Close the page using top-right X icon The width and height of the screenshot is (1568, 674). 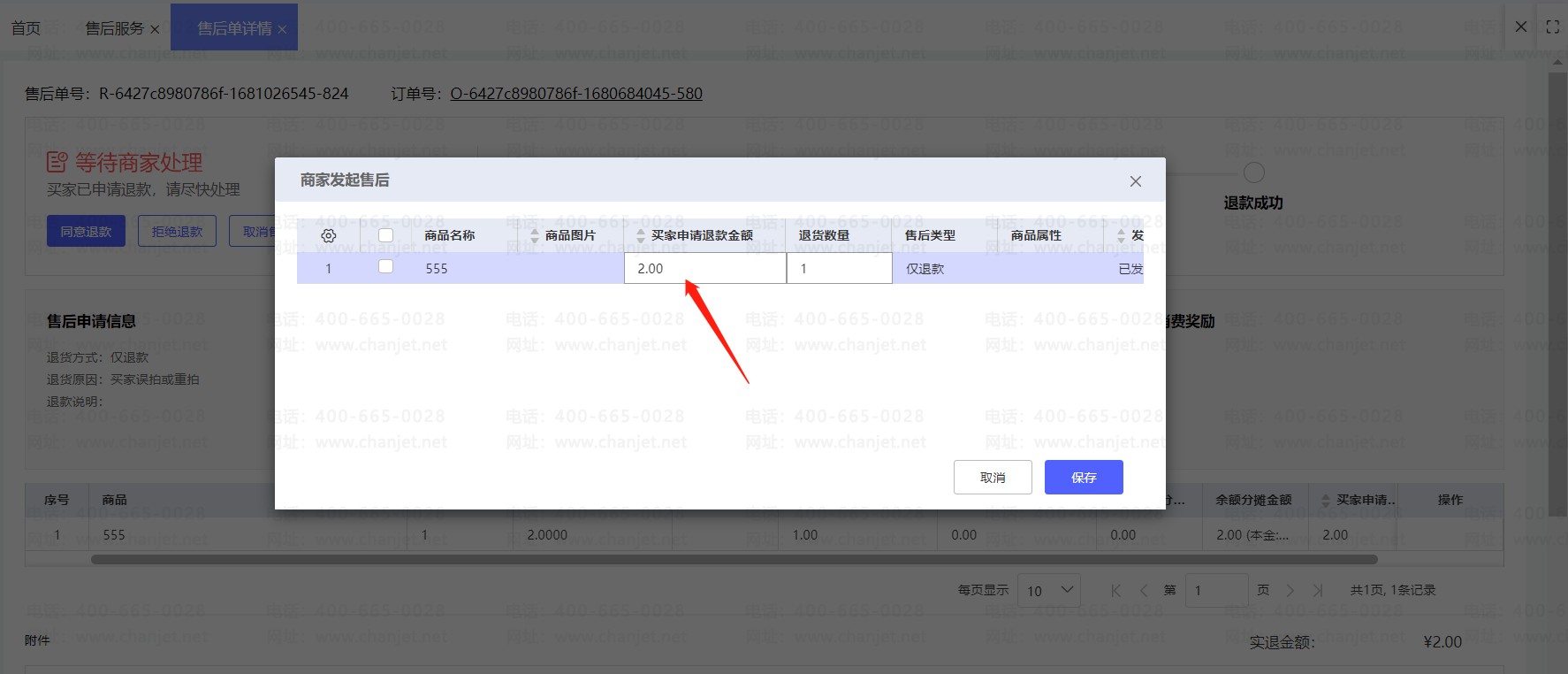(1521, 27)
